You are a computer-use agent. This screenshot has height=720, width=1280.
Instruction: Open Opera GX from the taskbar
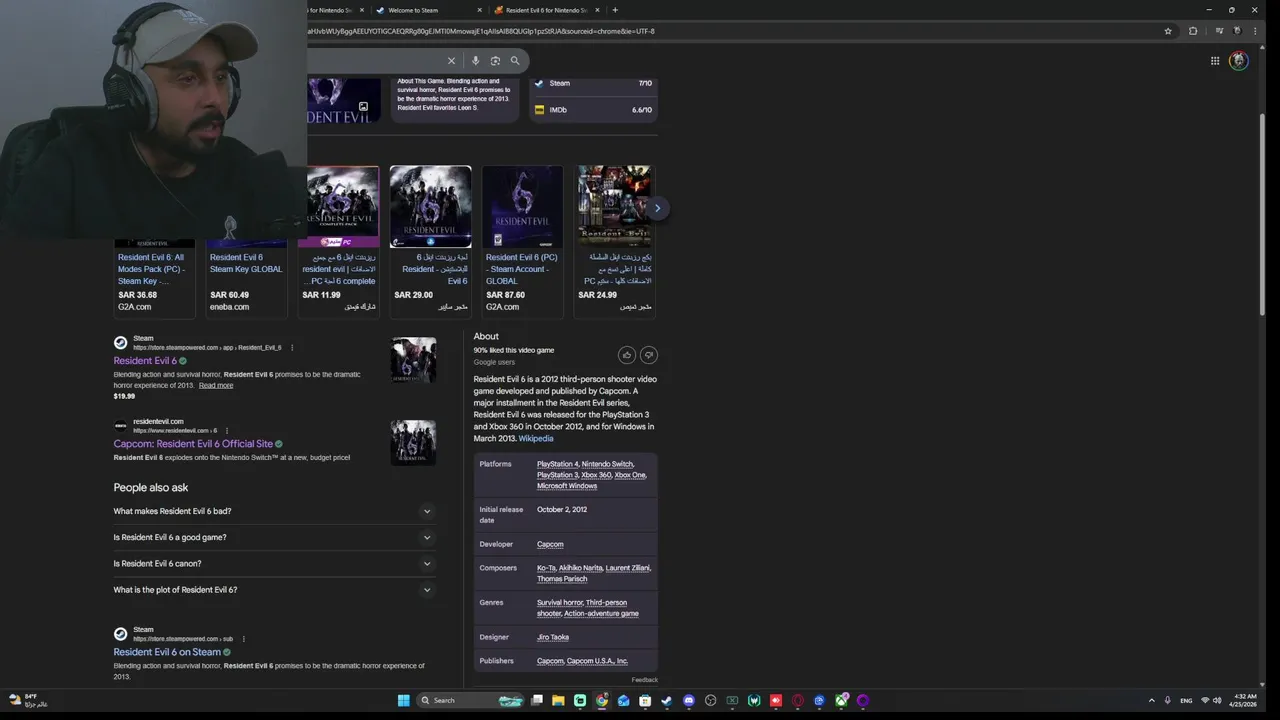coord(798,701)
